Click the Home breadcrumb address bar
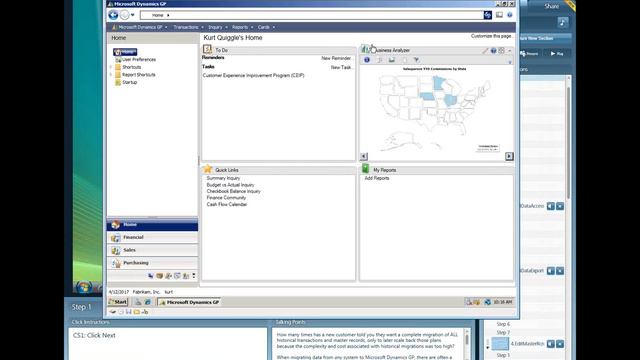This screenshot has width=640, height=360. pyautogui.click(x=311, y=15)
